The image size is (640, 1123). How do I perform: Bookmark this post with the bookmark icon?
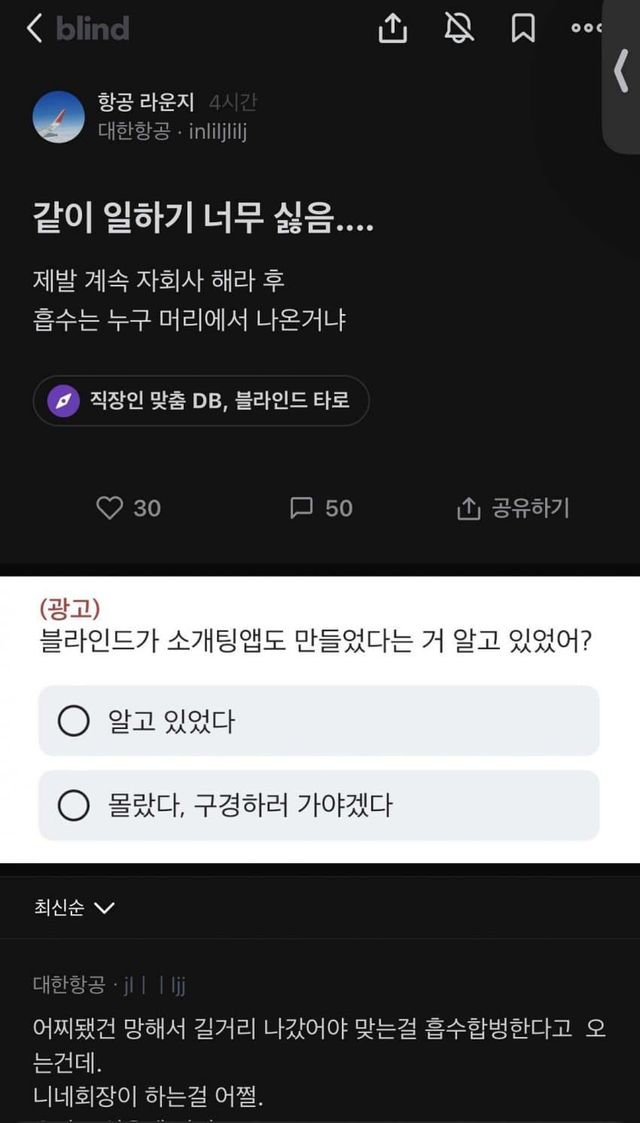pyautogui.click(x=523, y=29)
